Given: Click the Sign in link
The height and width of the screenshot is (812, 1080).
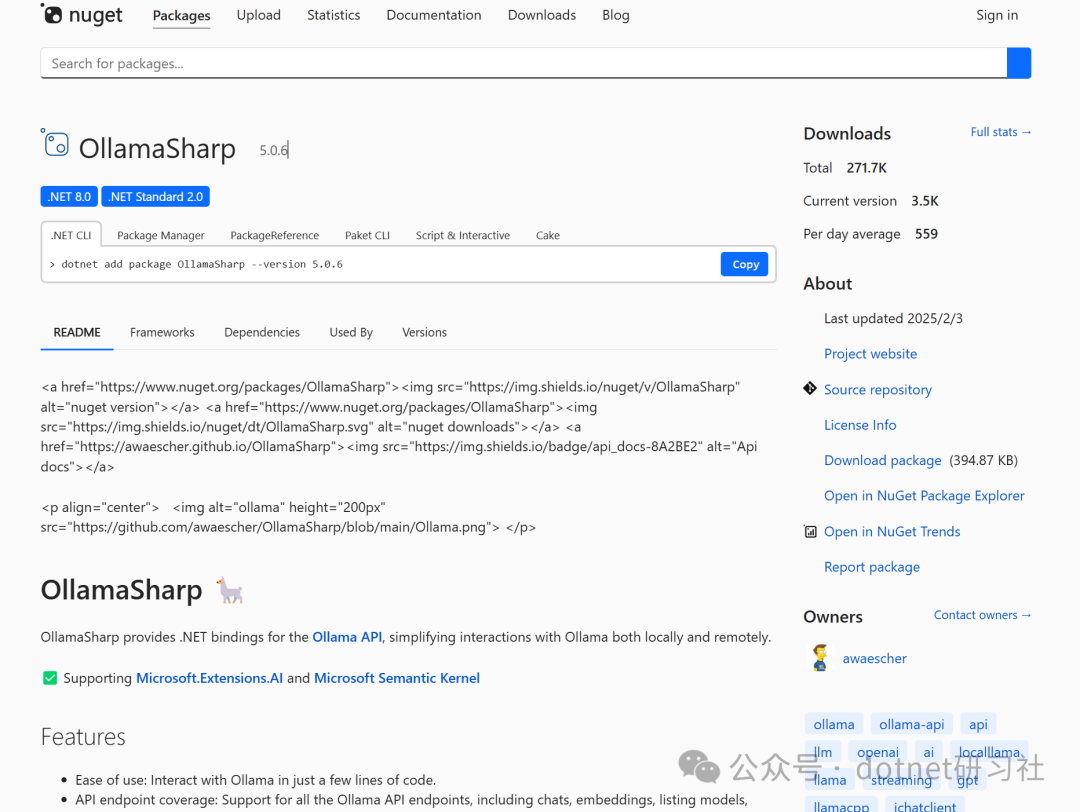Looking at the screenshot, I should coord(997,15).
